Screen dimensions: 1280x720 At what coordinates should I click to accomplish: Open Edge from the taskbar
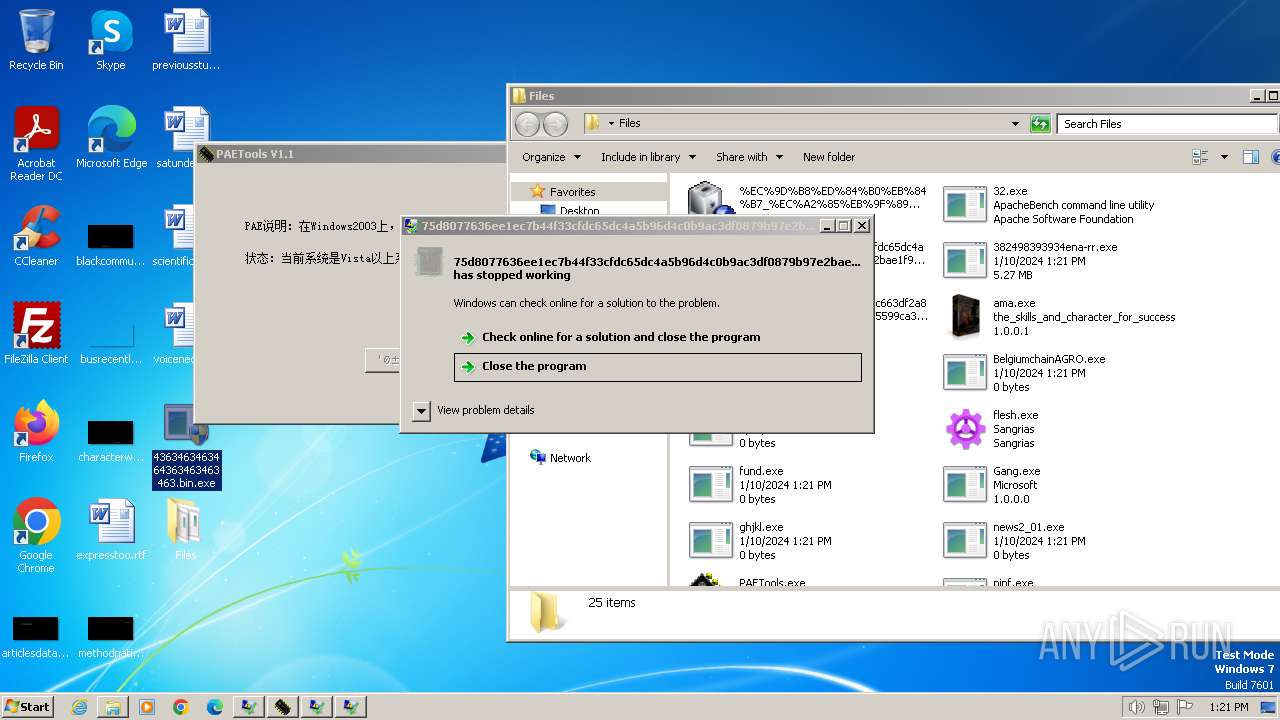215,707
